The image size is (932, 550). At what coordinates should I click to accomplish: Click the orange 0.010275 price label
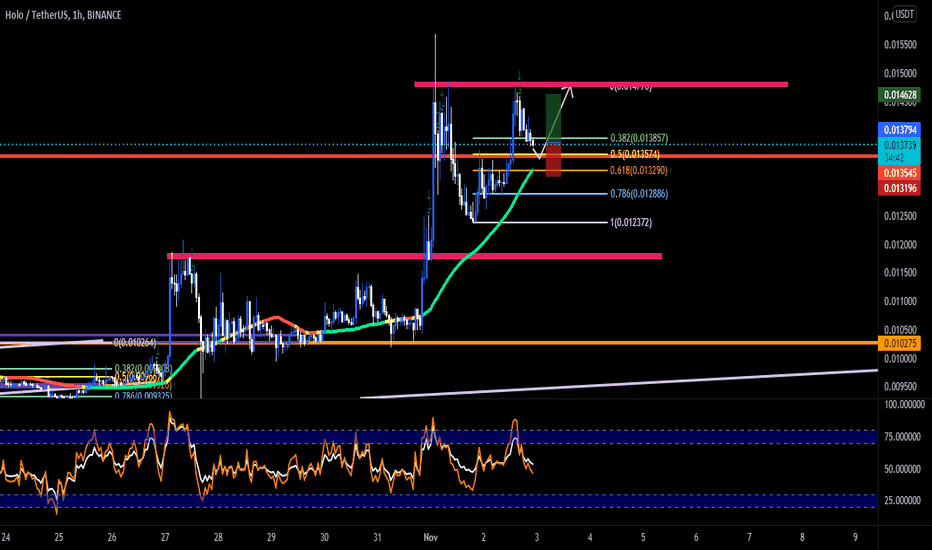click(900, 343)
